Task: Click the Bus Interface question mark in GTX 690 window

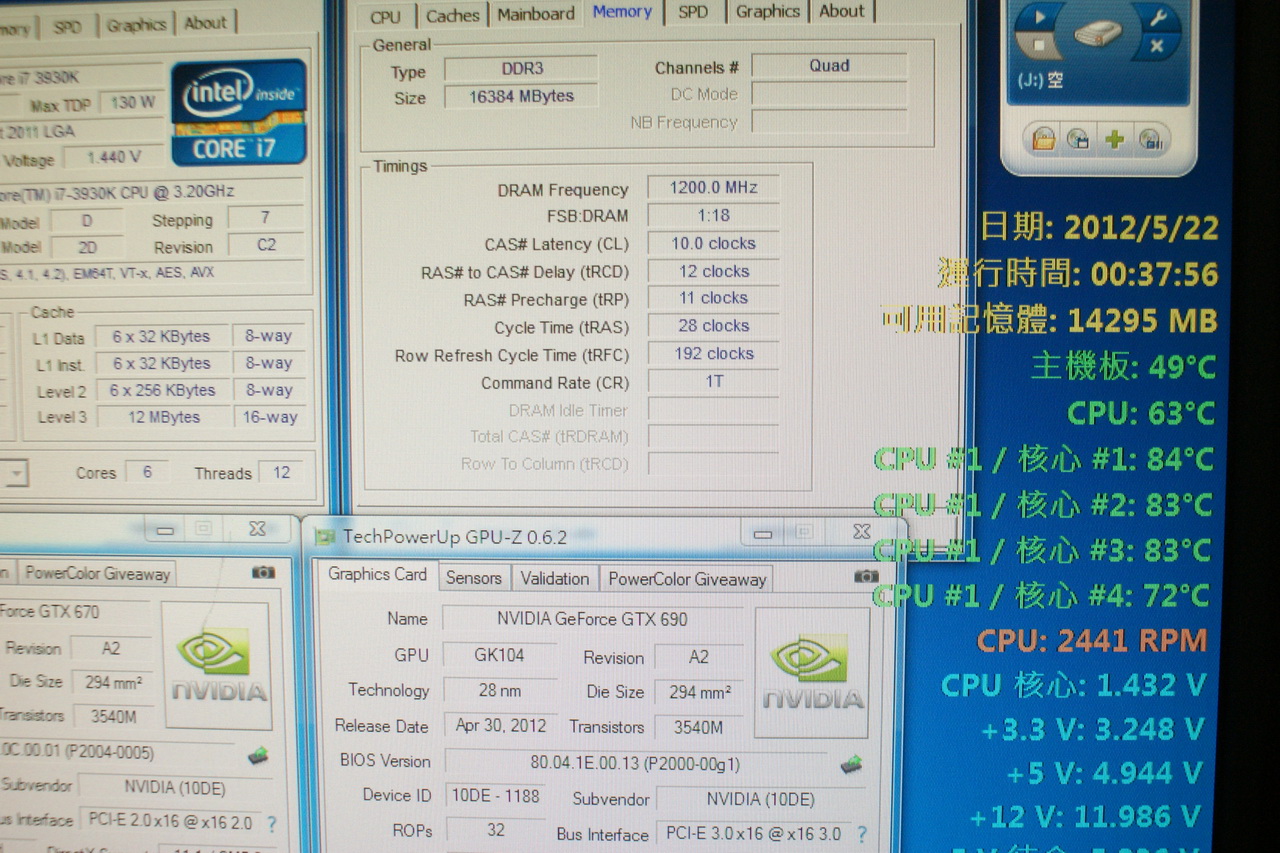Action: click(x=861, y=833)
